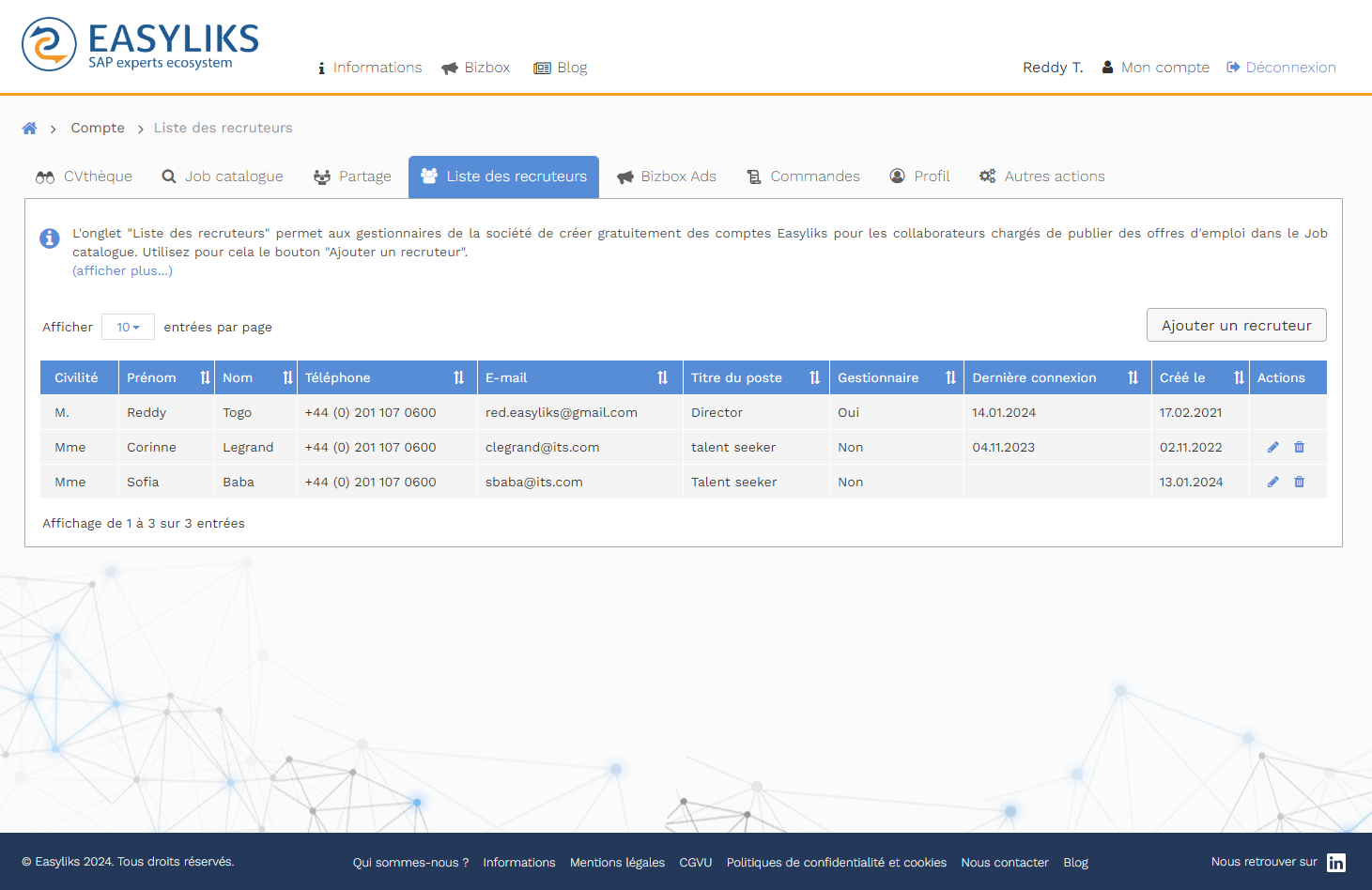
Task: Click the home icon in breadcrumb
Action: click(x=30, y=129)
